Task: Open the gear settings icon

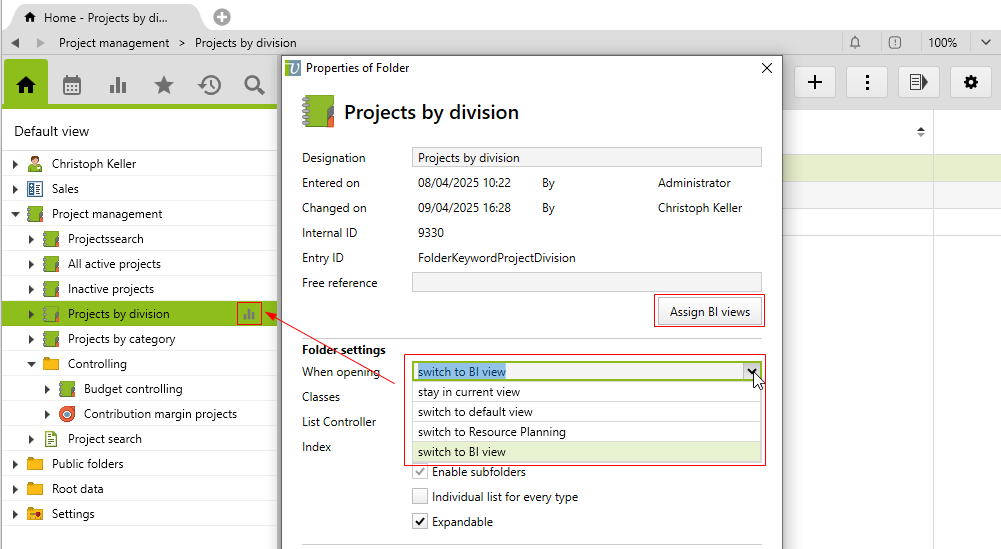Action: [970, 83]
